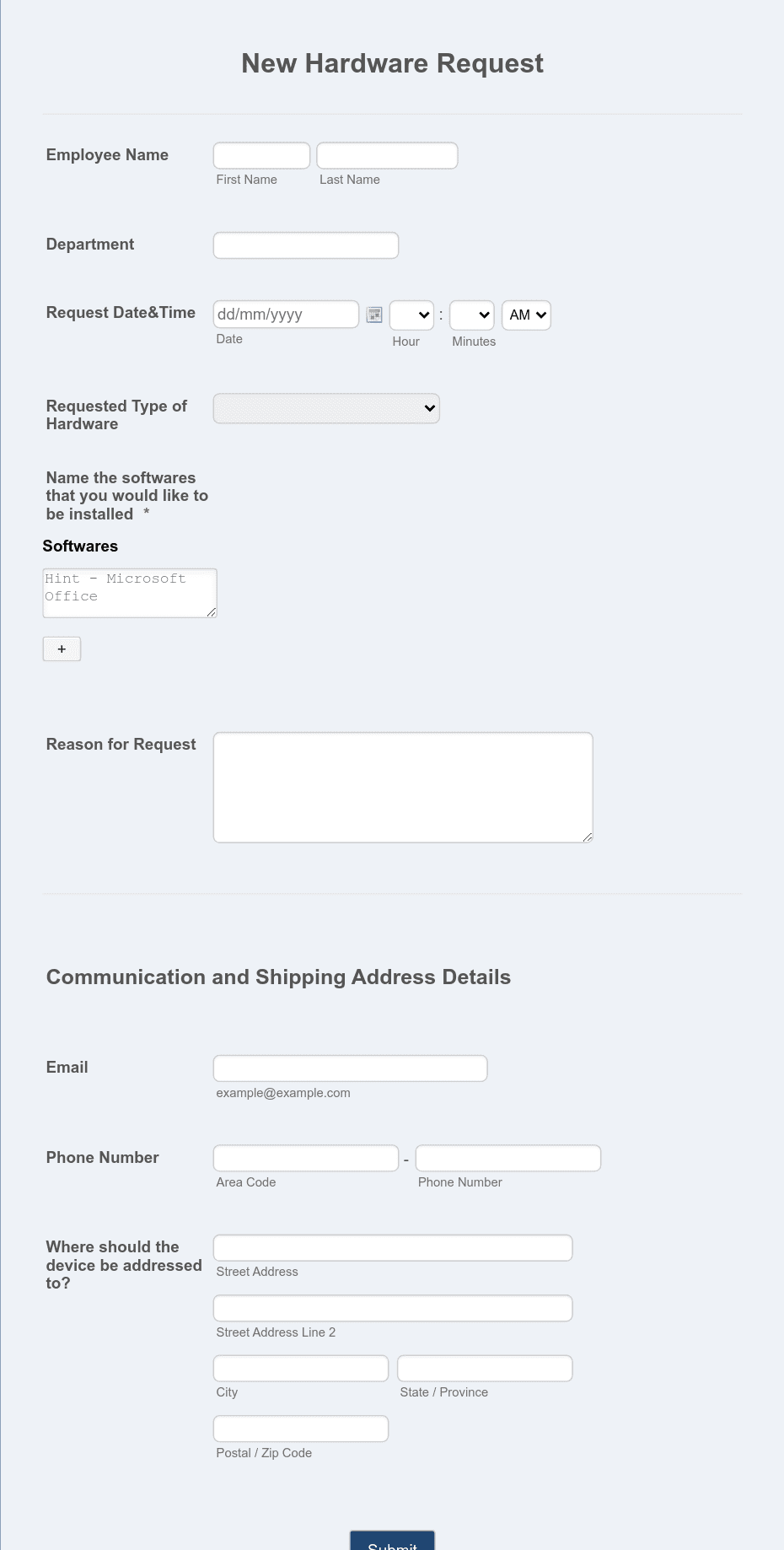Image resolution: width=784 pixels, height=1550 pixels.
Task: Click the Area Code field
Action: (305, 1157)
